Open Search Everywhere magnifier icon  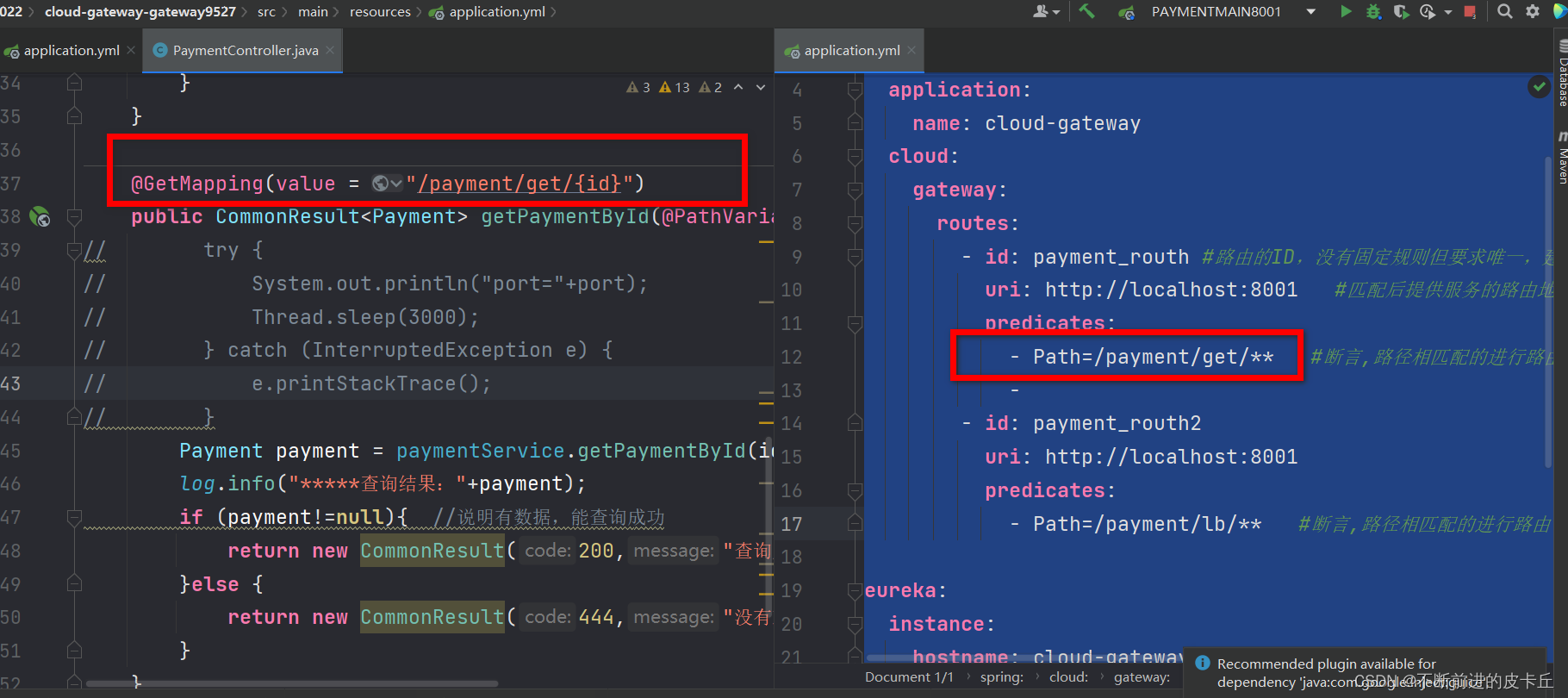1505,11
